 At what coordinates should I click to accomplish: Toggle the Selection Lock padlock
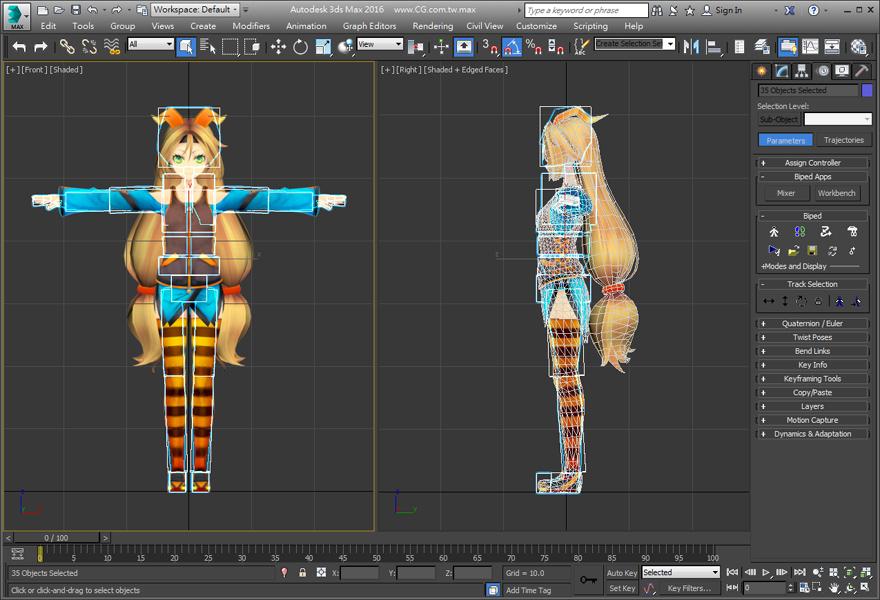pos(302,573)
